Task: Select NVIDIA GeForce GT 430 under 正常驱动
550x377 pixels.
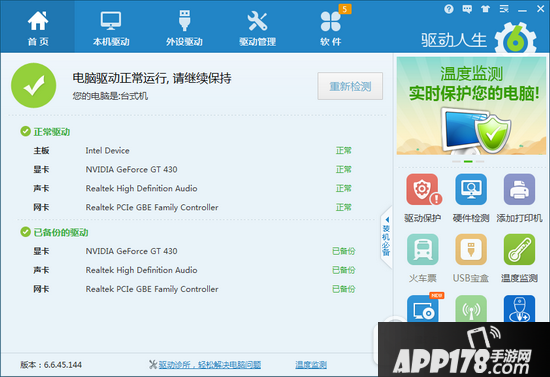Action: [x=194, y=169]
